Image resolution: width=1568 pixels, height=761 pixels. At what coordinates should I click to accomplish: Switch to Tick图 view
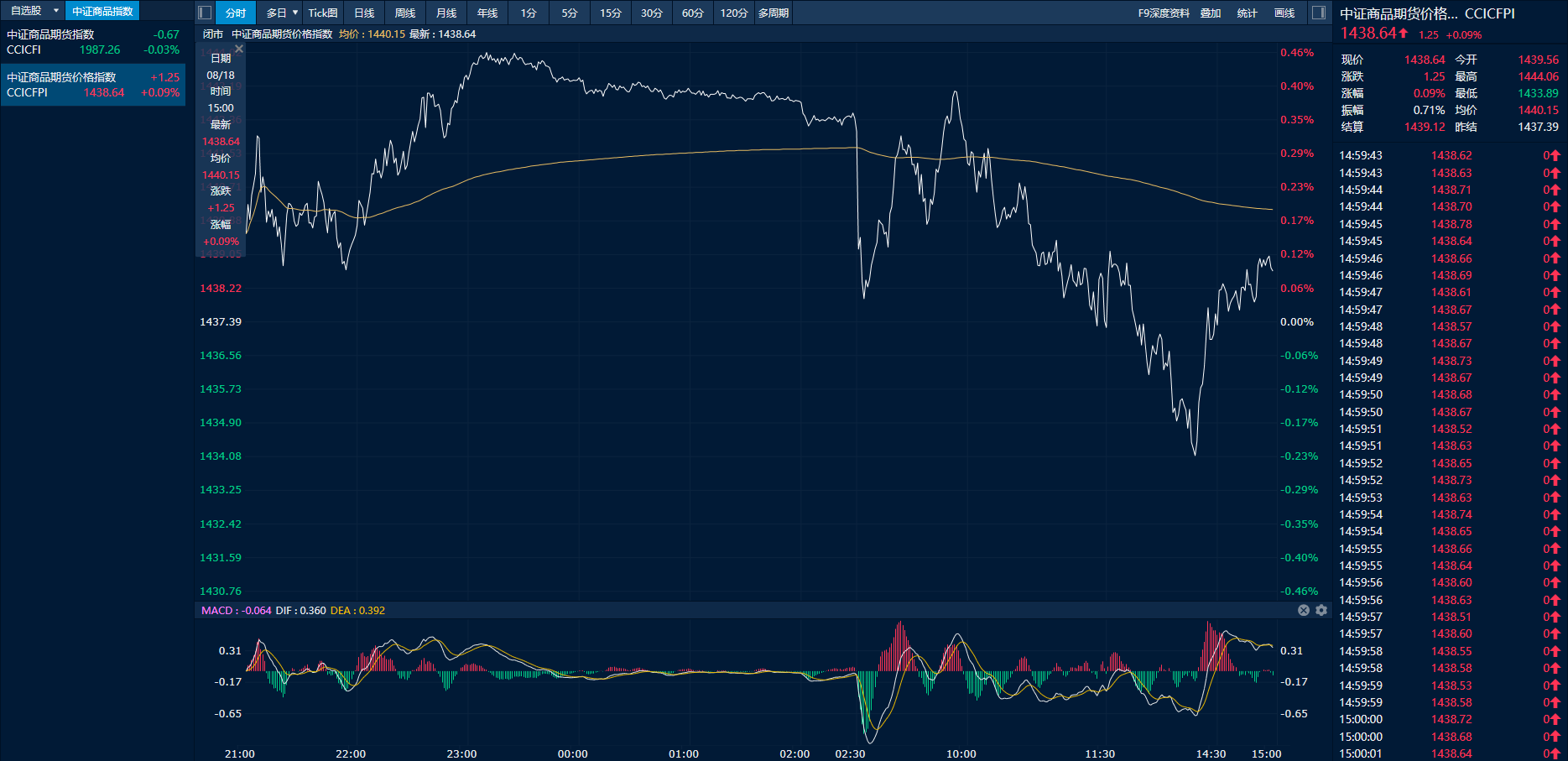(323, 13)
